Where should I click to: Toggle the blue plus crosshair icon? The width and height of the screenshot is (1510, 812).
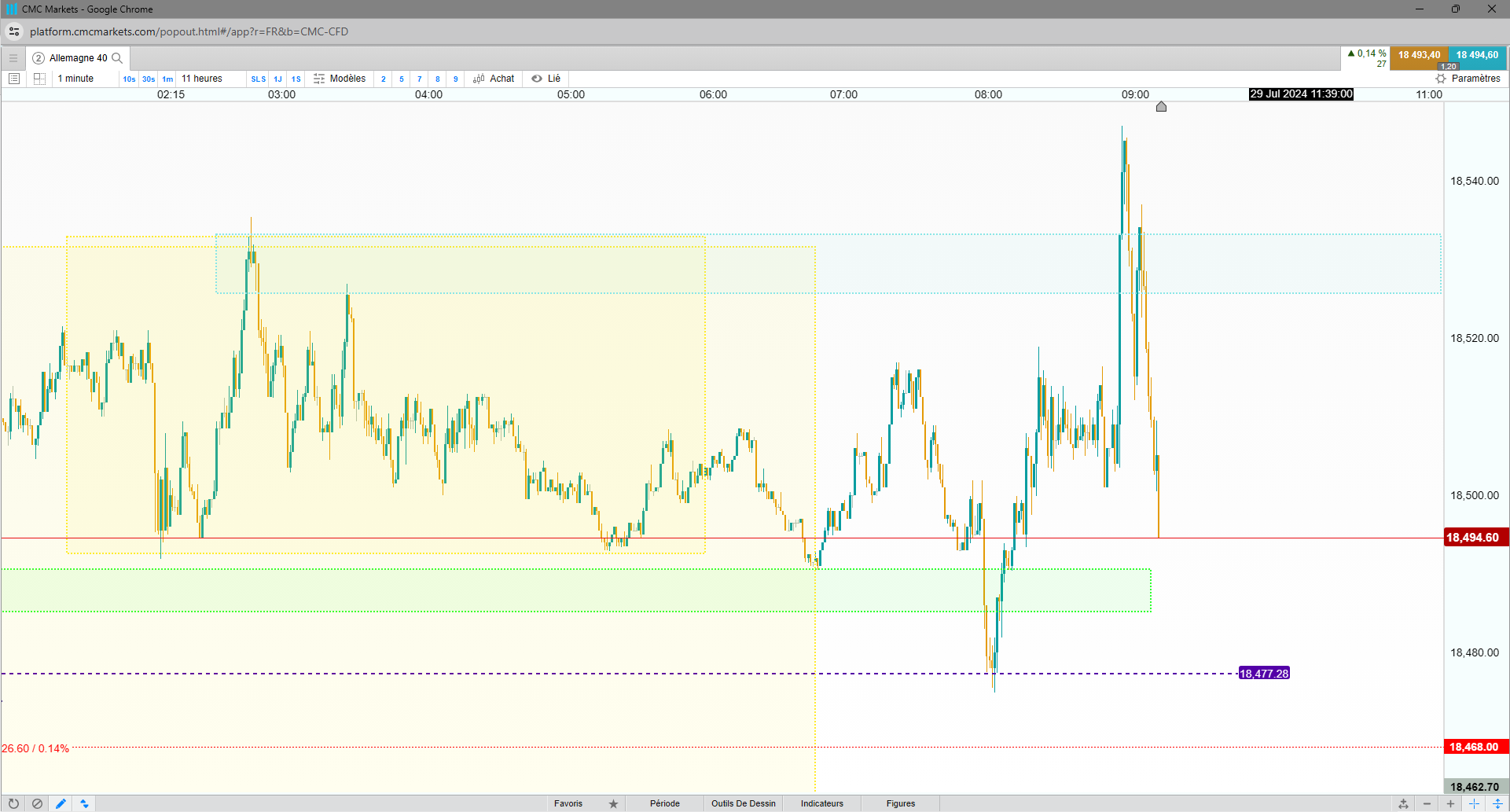[1474, 803]
